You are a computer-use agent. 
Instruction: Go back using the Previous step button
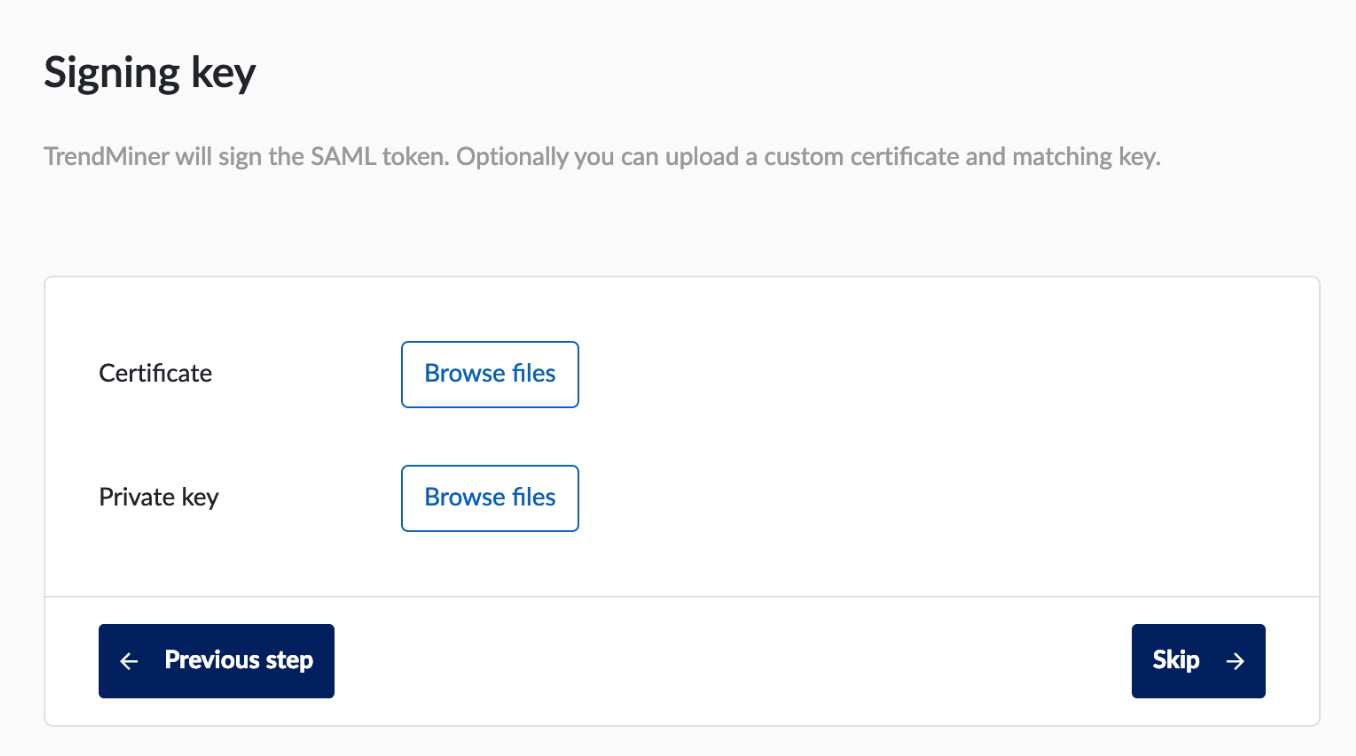[x=216, y=660]
